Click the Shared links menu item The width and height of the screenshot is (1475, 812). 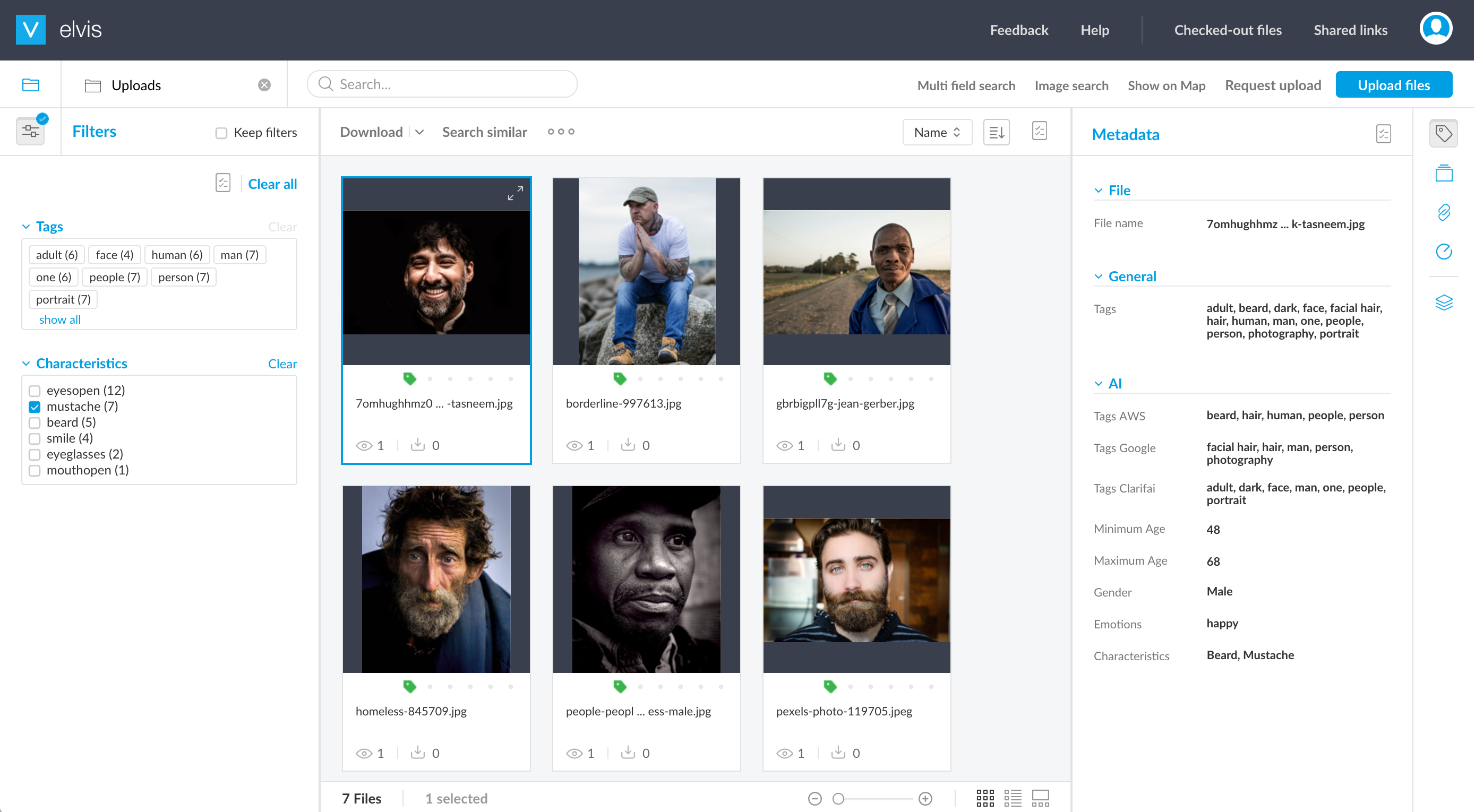(x=1350, y=30)
